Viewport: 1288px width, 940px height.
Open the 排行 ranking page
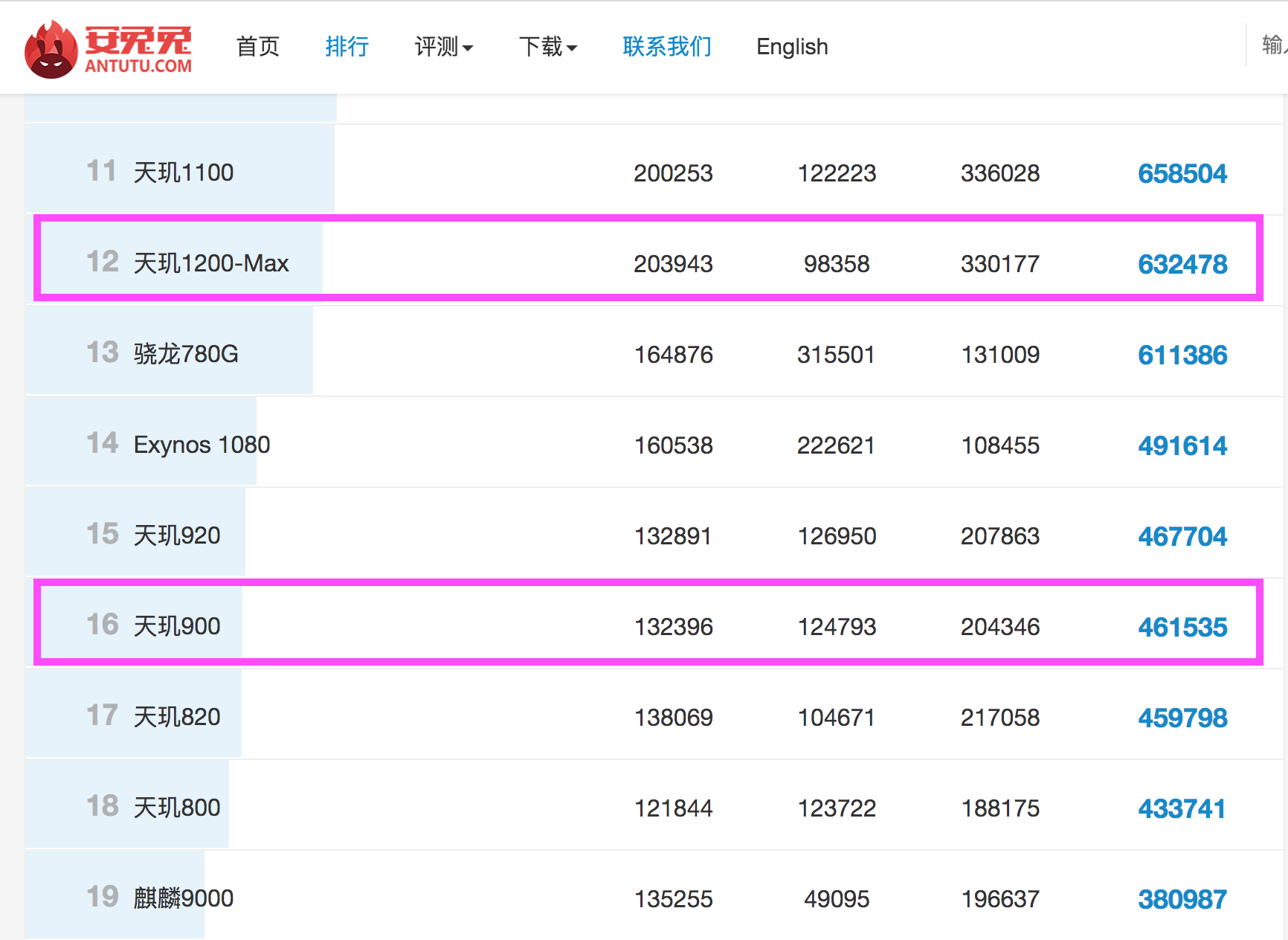[347, 47]
